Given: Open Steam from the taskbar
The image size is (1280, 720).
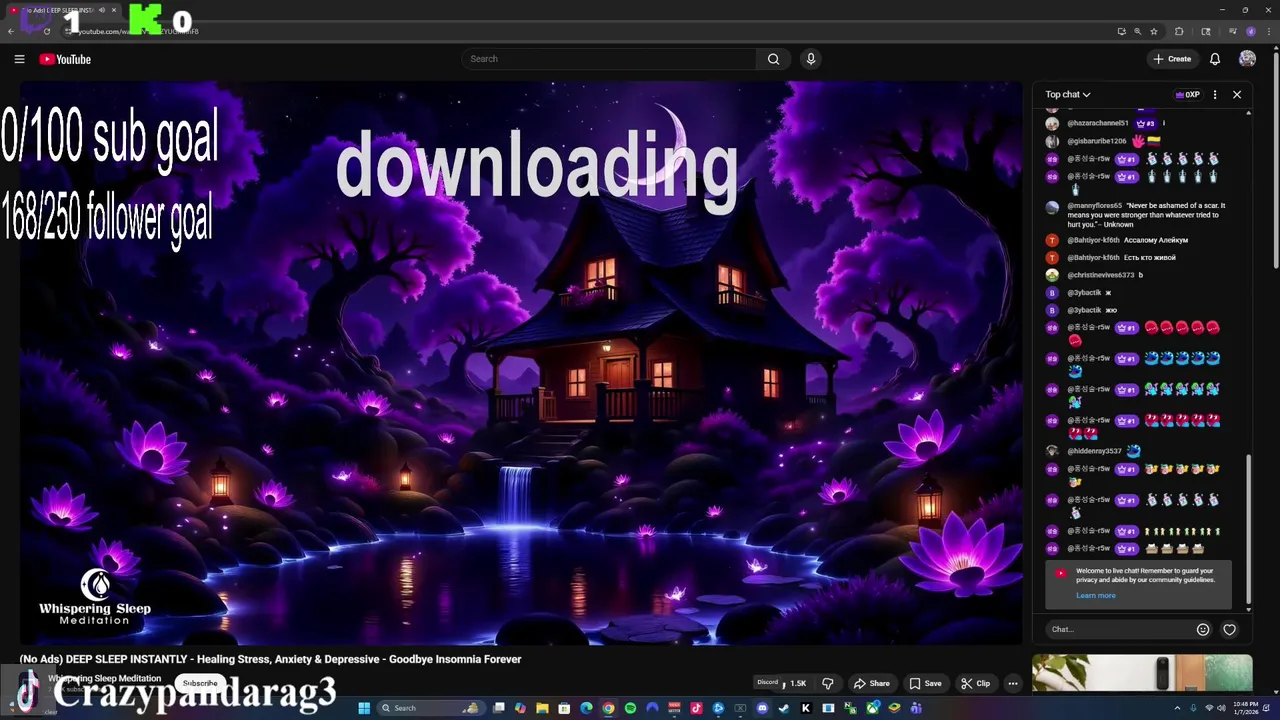Looking at the screenshot, I should click(784, 708).
